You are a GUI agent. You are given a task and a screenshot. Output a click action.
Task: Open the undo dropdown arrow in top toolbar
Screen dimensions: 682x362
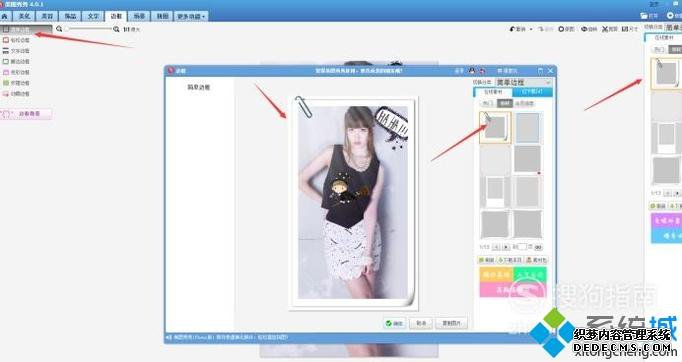[x=531, y=29]
